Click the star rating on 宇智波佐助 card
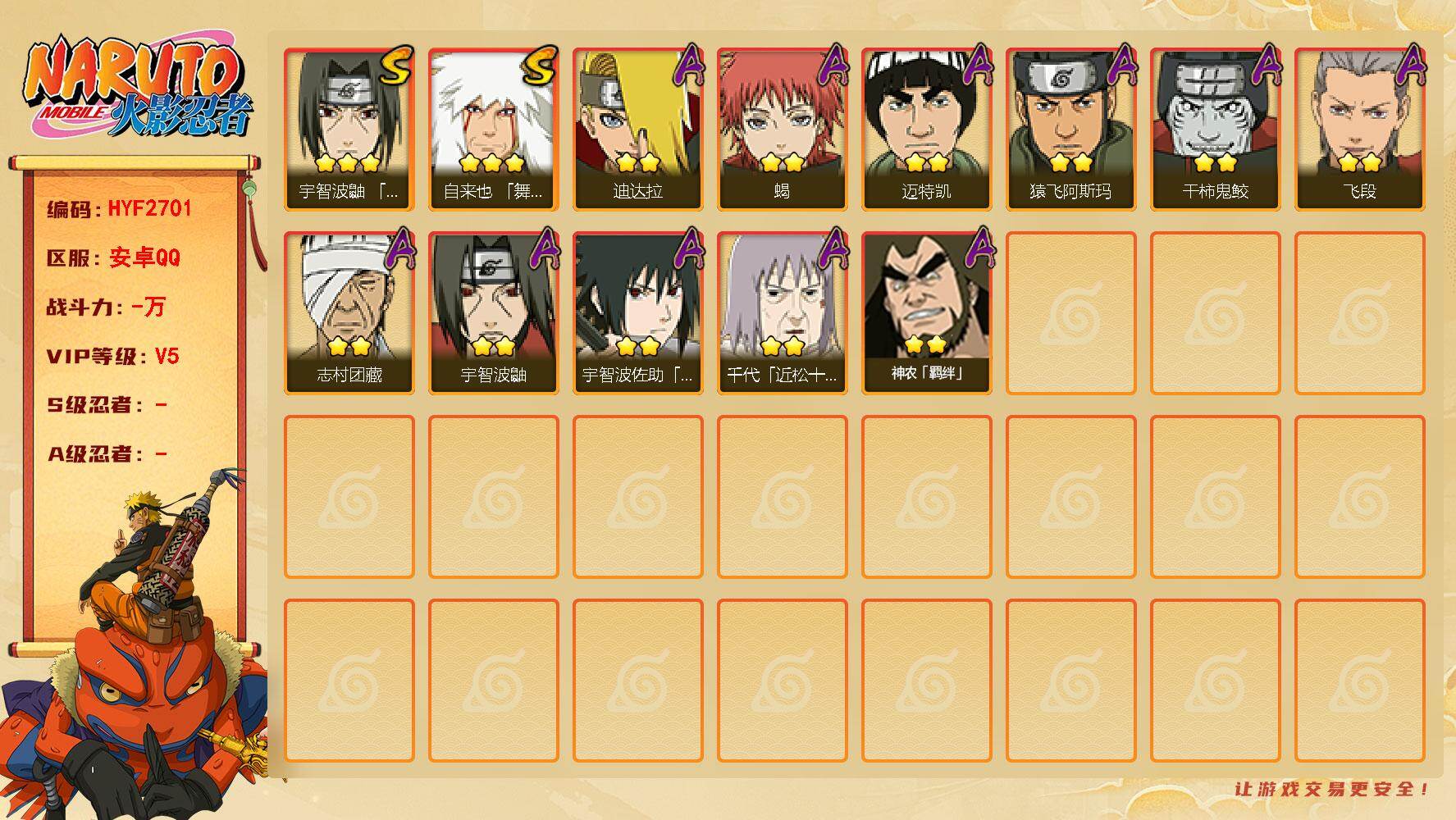Viewport: 1456px width, 820px height. (637, 346)
